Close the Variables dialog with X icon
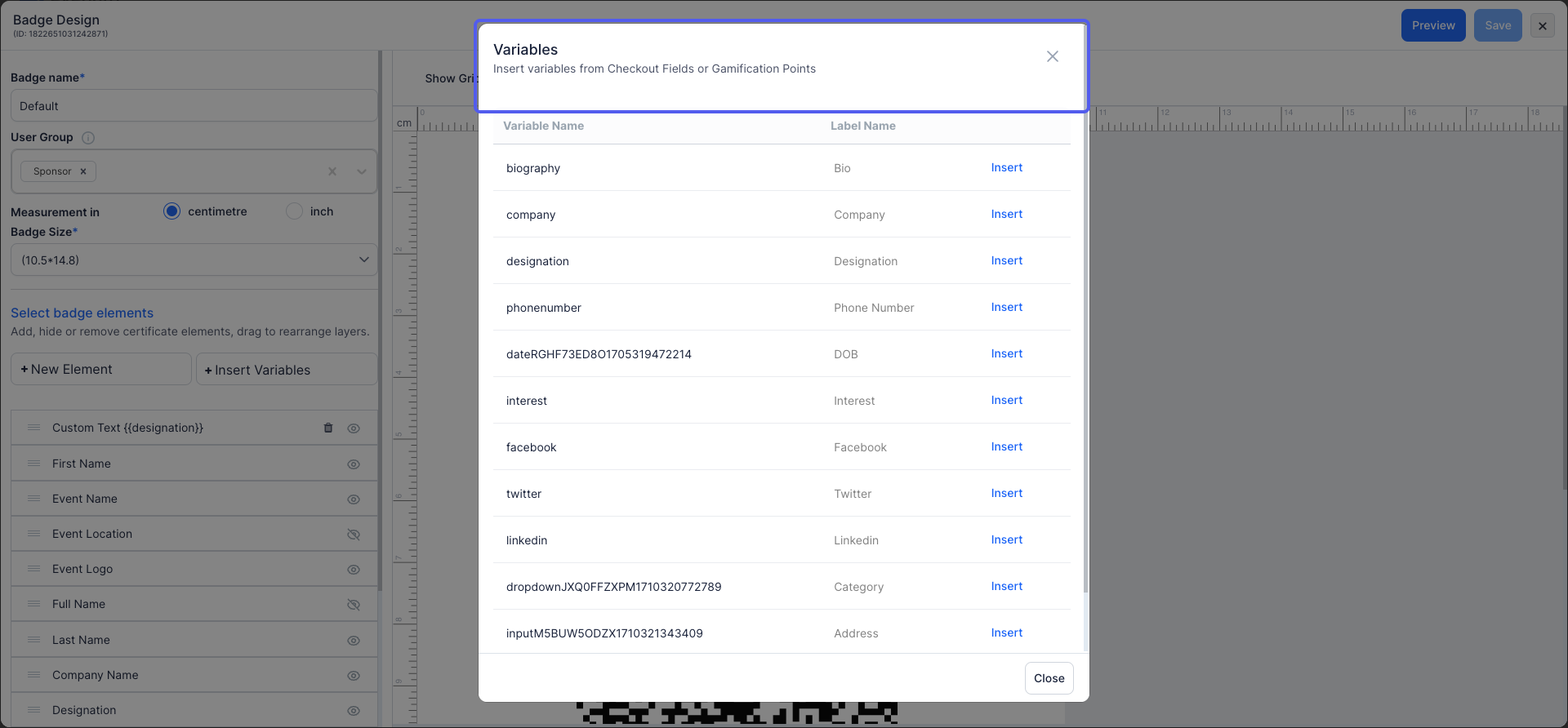 coord(1053,56)
